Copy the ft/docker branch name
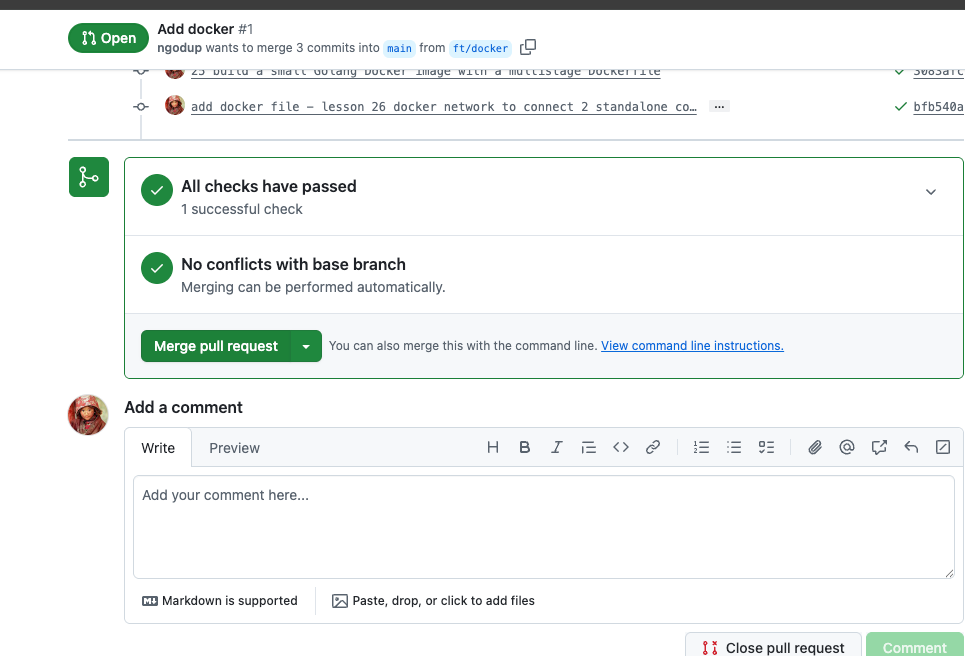 tap(528, 47)
